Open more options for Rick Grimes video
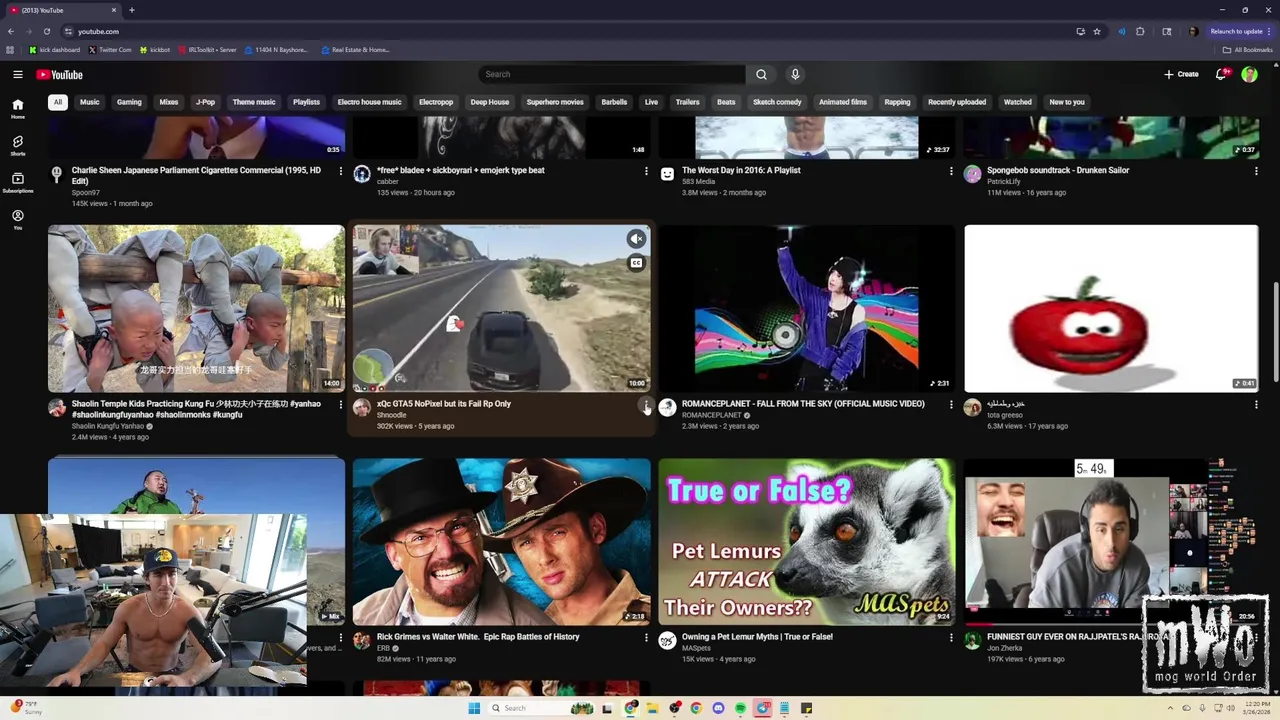1280x720 pixels. pyautogui.click(x=646, y=637)
